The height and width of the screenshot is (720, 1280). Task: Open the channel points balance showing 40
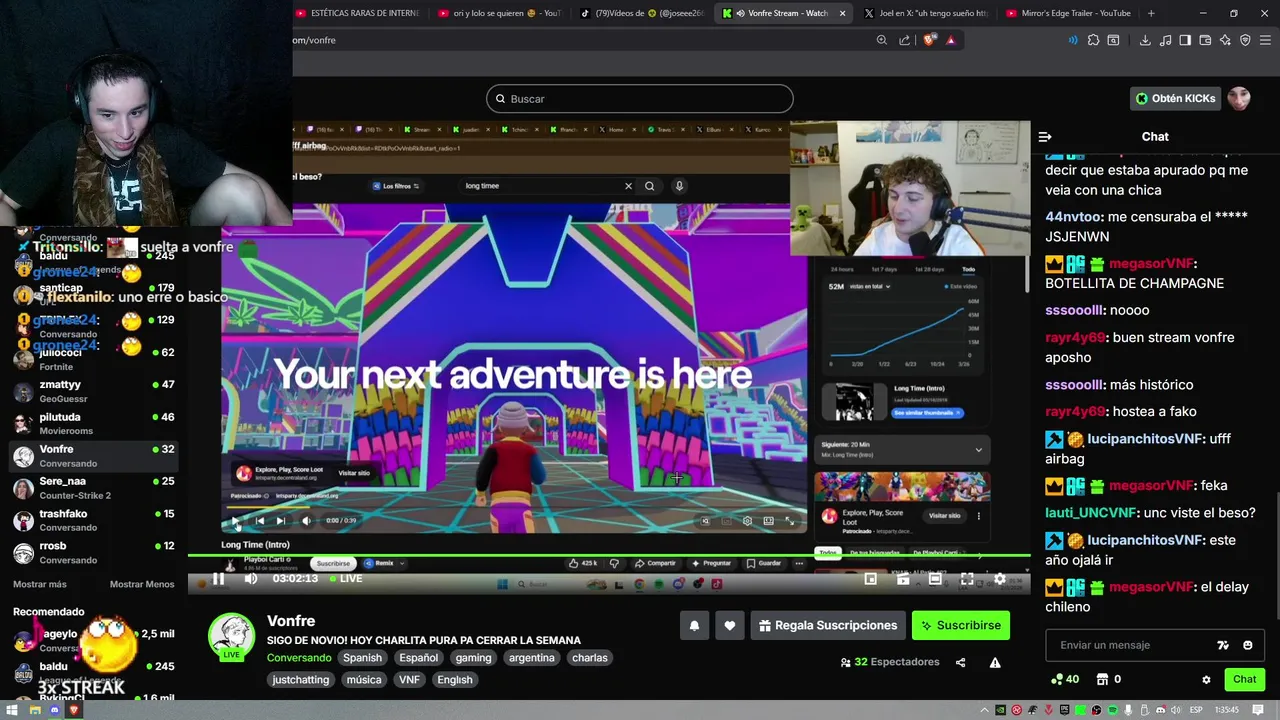click(1065, 679)
